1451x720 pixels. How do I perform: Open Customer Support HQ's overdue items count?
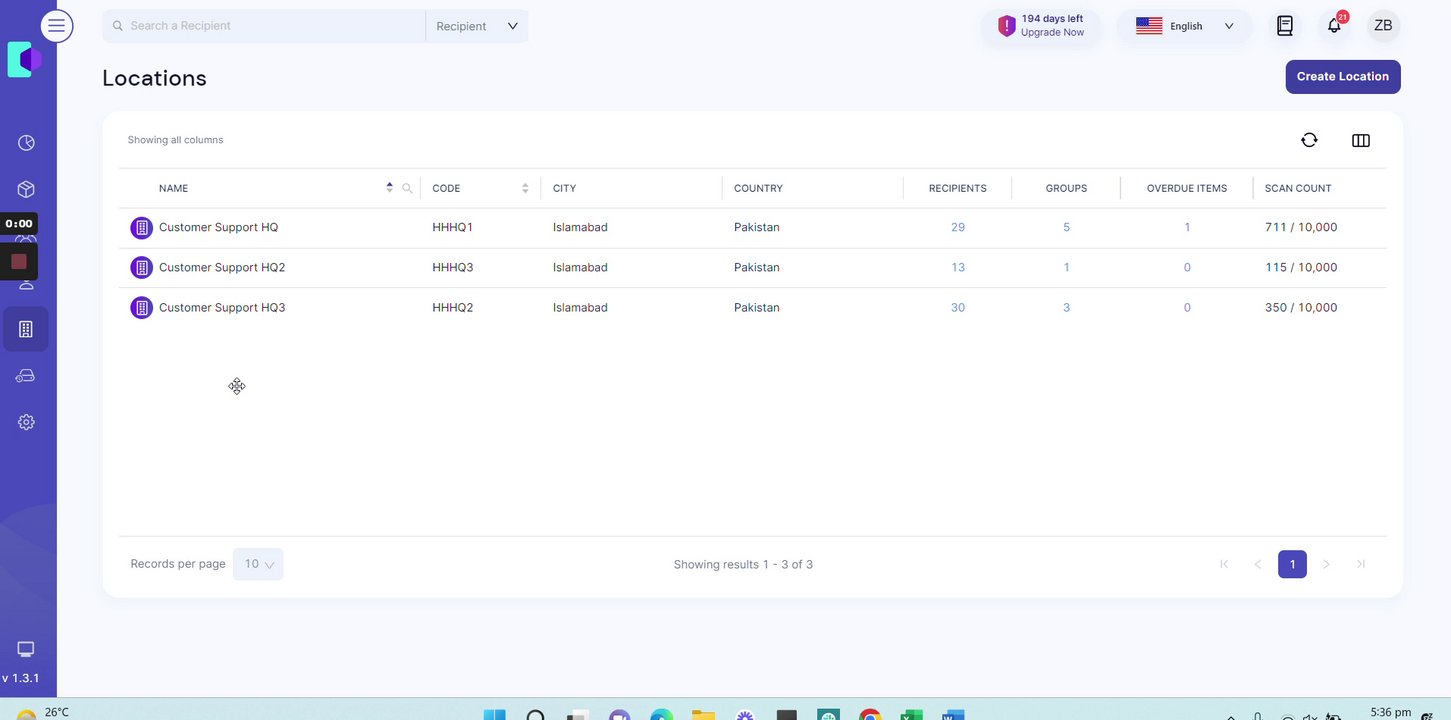point(1187,228)
